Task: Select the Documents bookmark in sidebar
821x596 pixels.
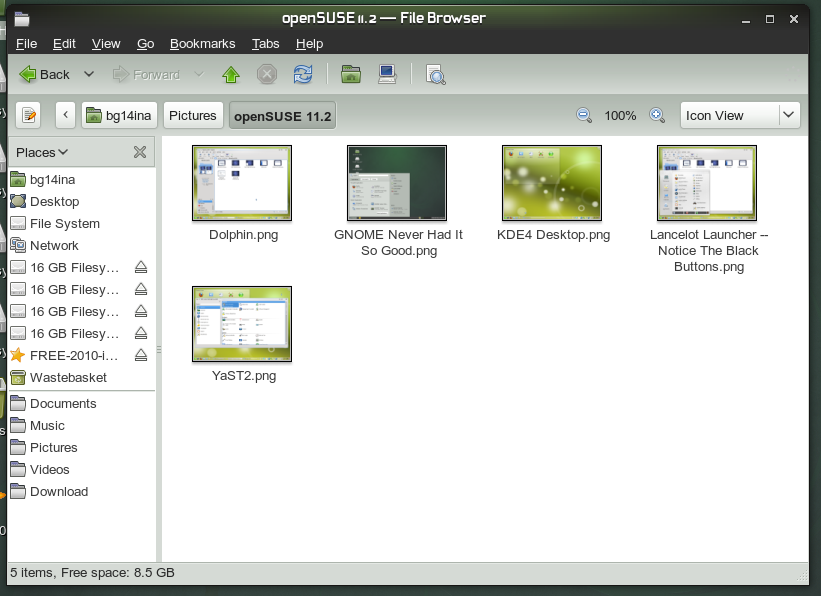Action: coord(63,403)
